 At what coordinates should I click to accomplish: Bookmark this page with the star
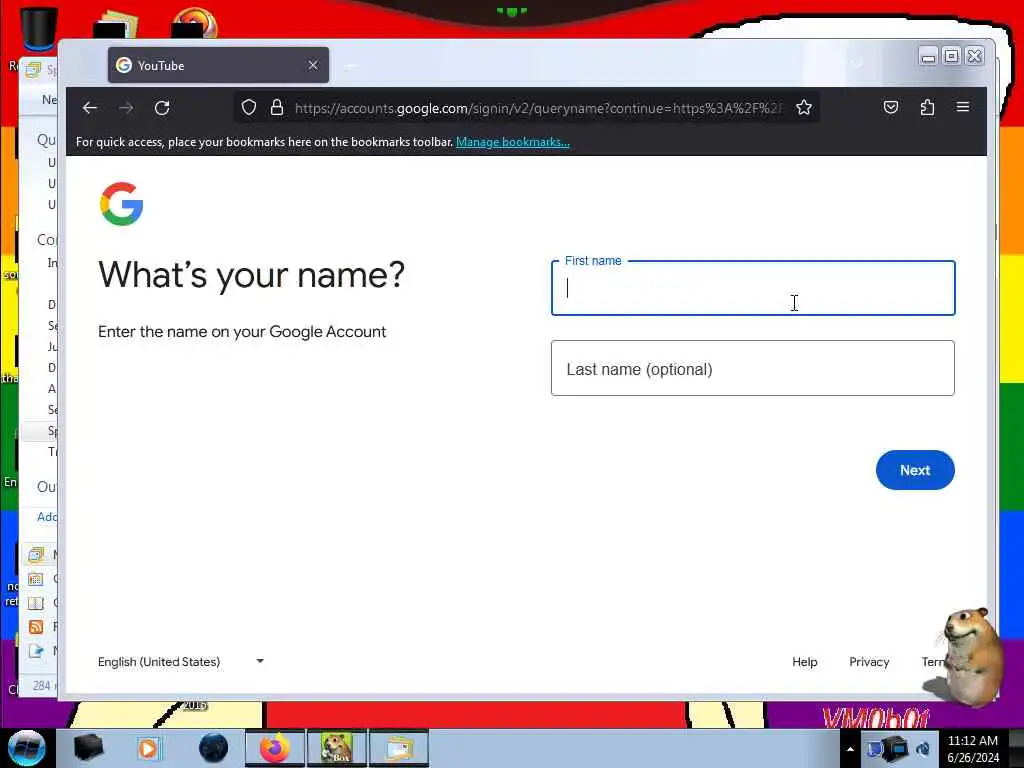pyautogui.click(x=804, y=108)
